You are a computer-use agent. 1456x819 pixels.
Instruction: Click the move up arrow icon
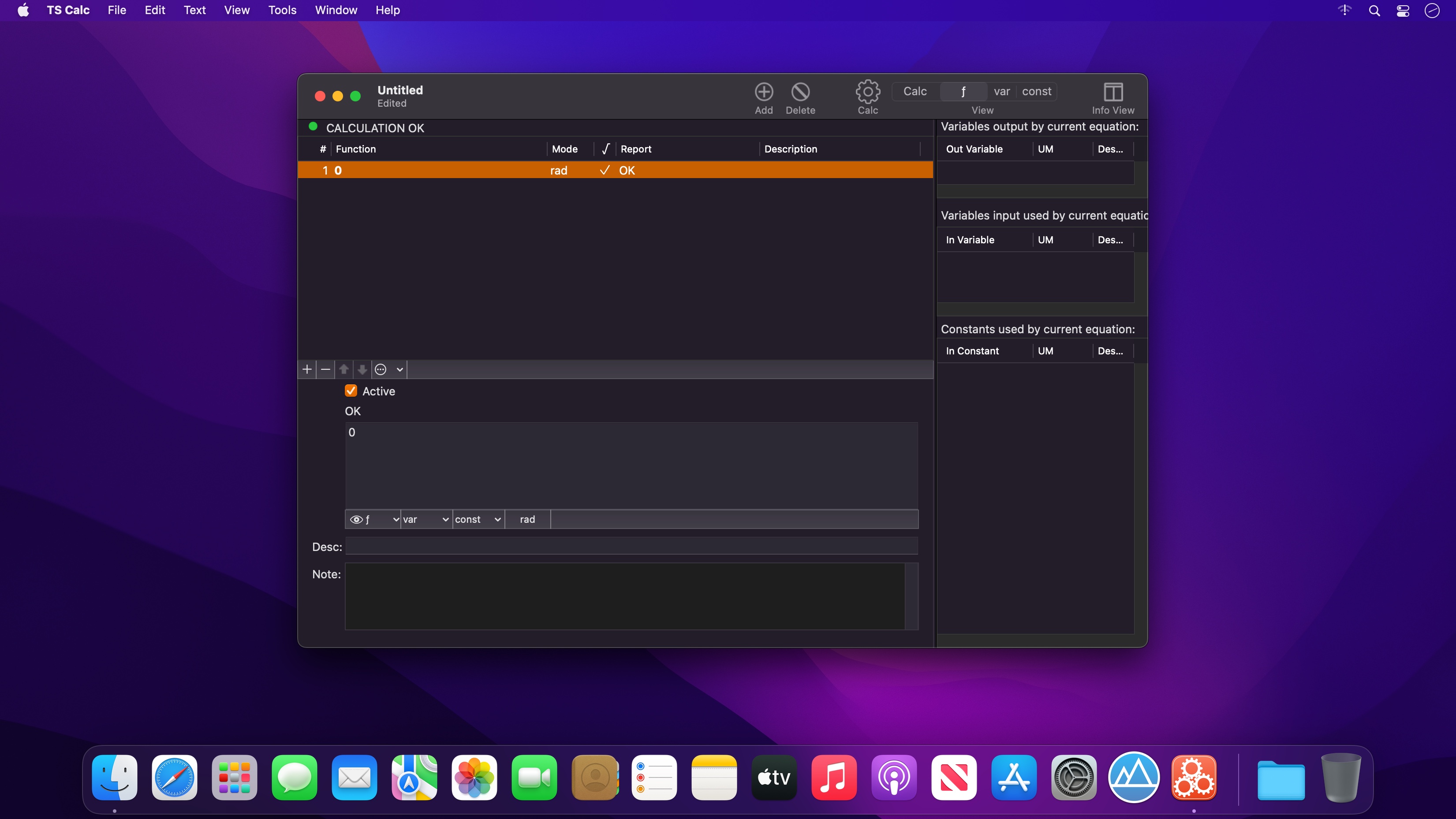(x=343, y=369)
